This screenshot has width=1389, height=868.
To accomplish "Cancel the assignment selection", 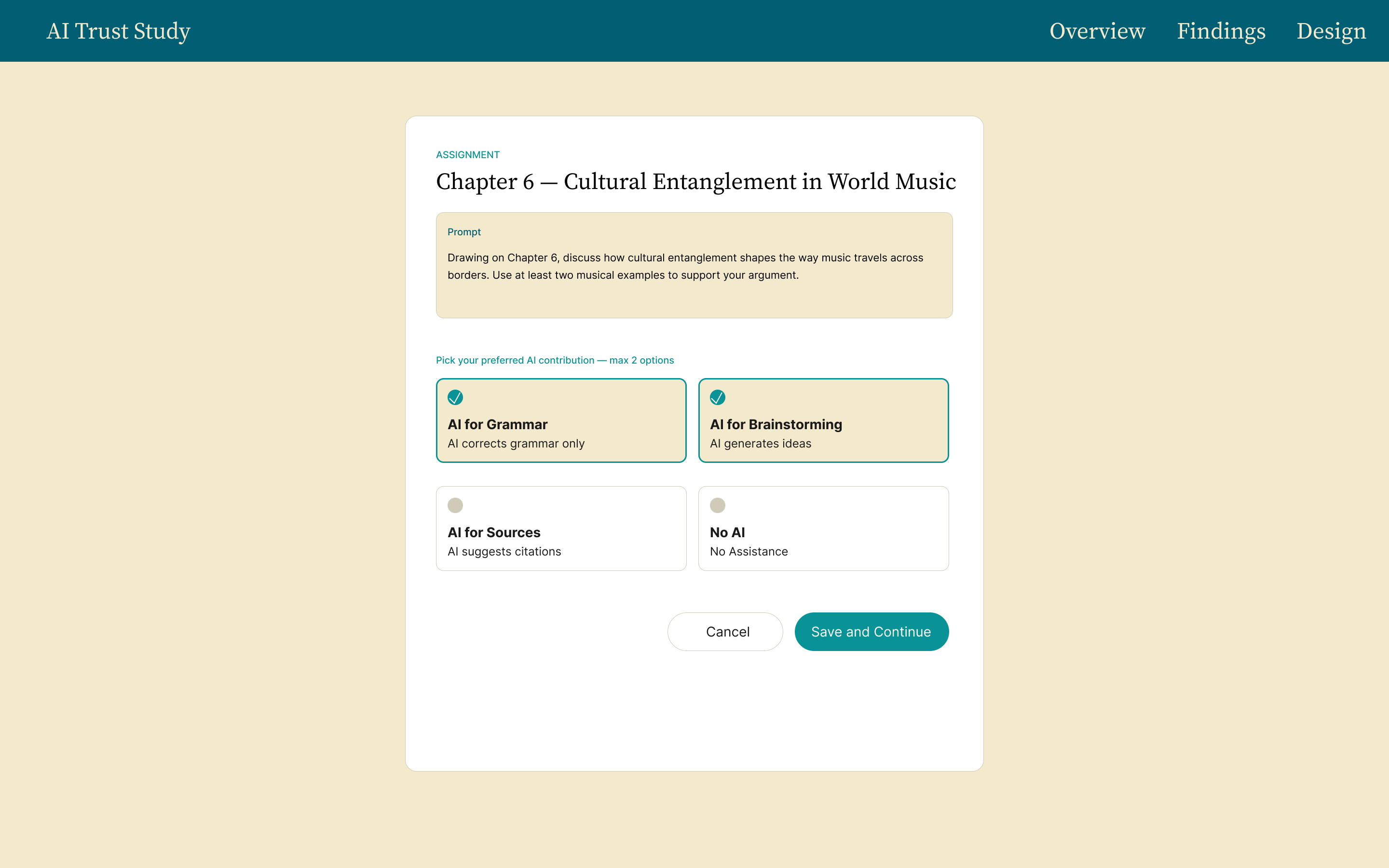I will click(725, 632).
